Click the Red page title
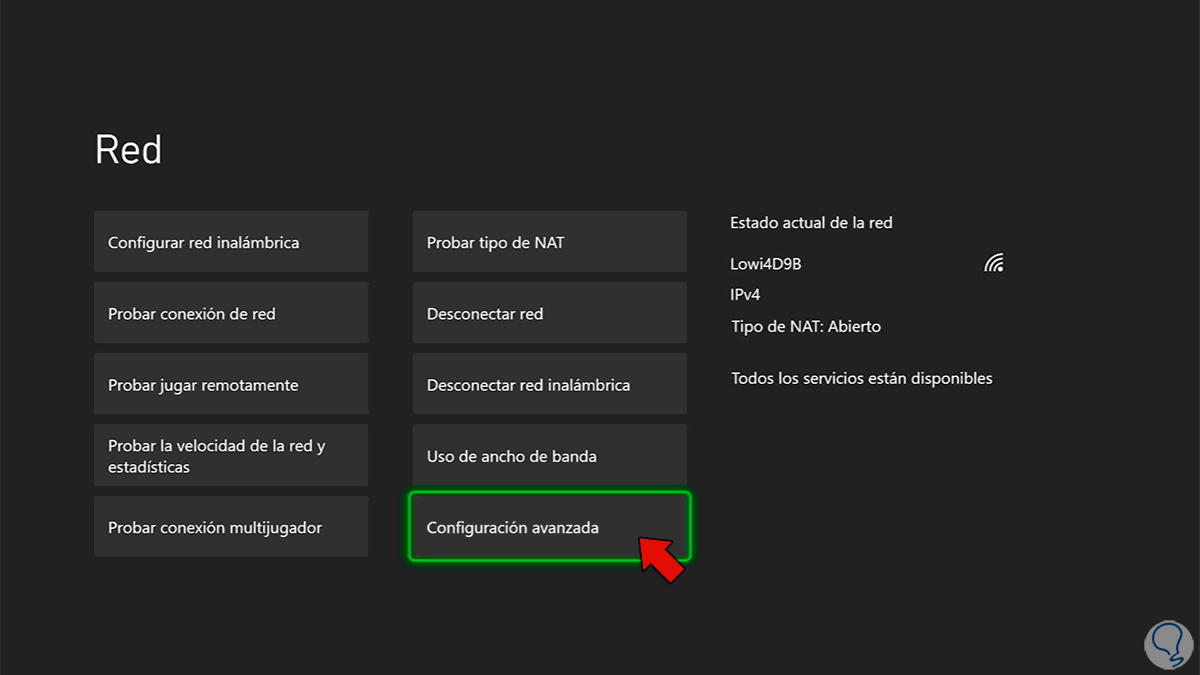 pyautogui.click(x=128, y=150)
